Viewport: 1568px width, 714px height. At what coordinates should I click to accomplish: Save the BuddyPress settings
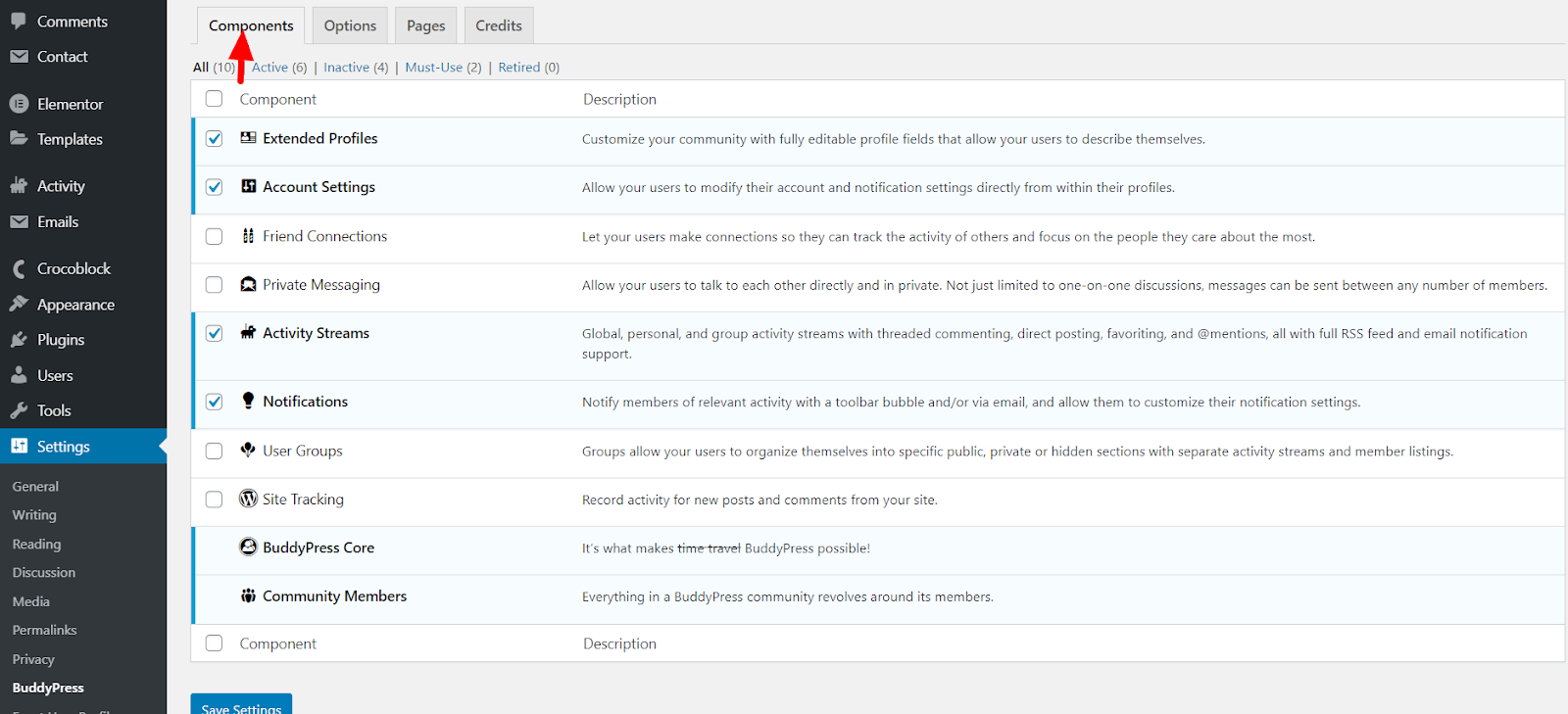click(x=241, y=705)
